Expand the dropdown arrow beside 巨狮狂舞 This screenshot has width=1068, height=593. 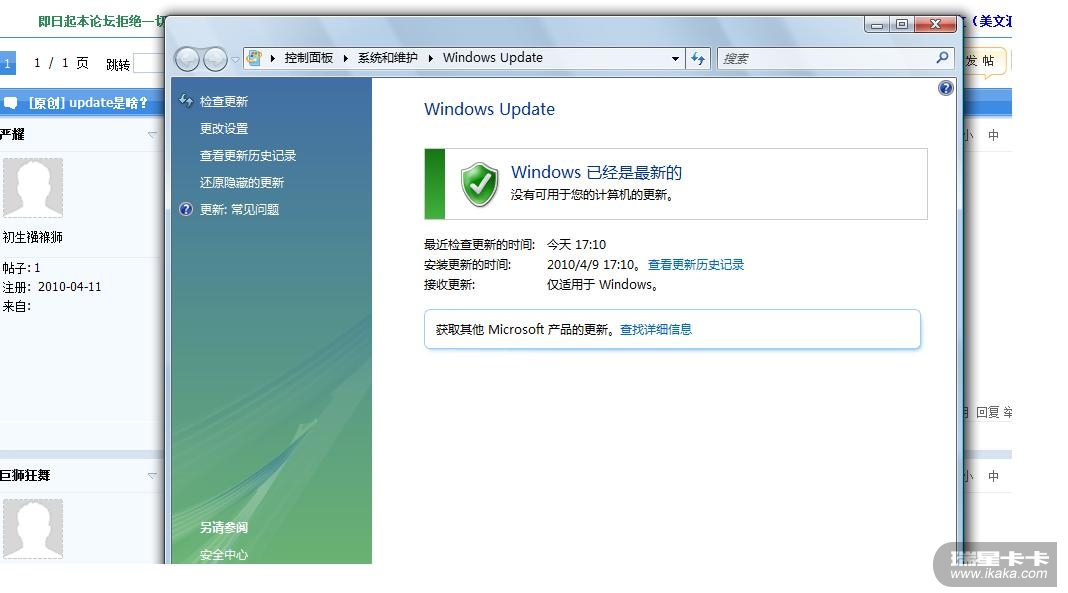coord(152,475)
